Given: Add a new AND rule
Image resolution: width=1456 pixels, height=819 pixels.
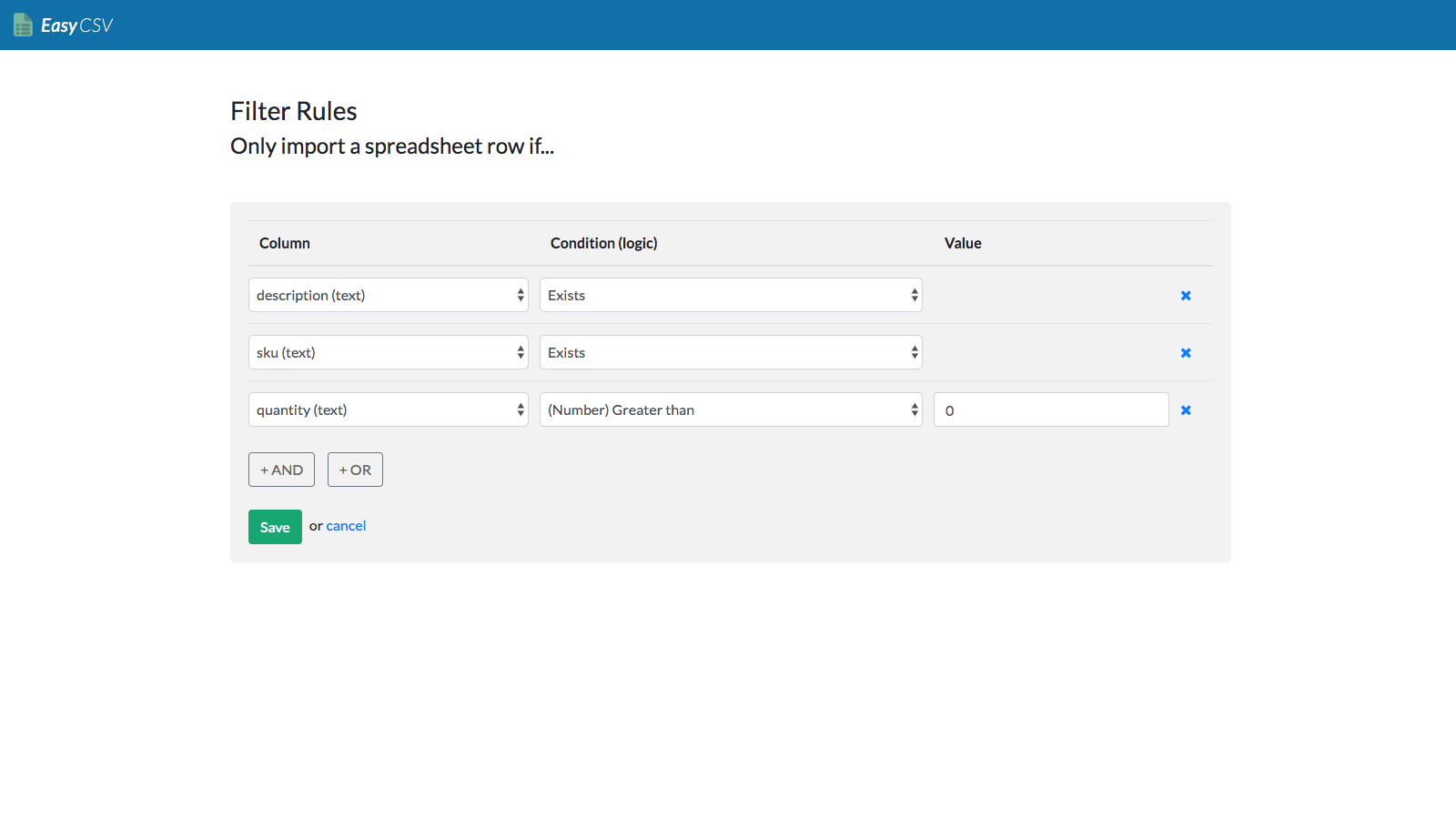Looking at the screenshot, I should click(281, 470).
